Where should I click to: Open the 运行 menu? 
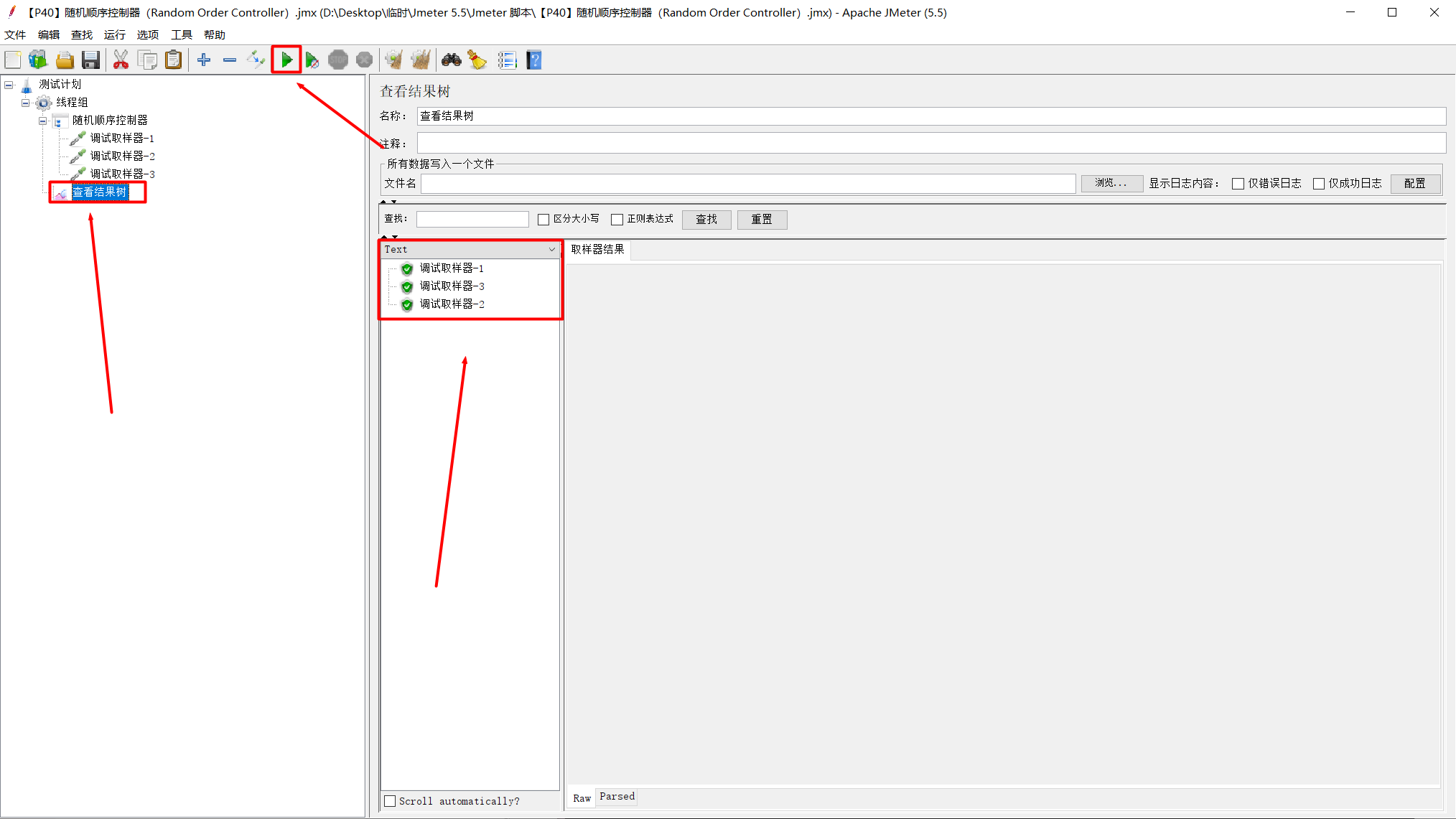pos(114,34)
